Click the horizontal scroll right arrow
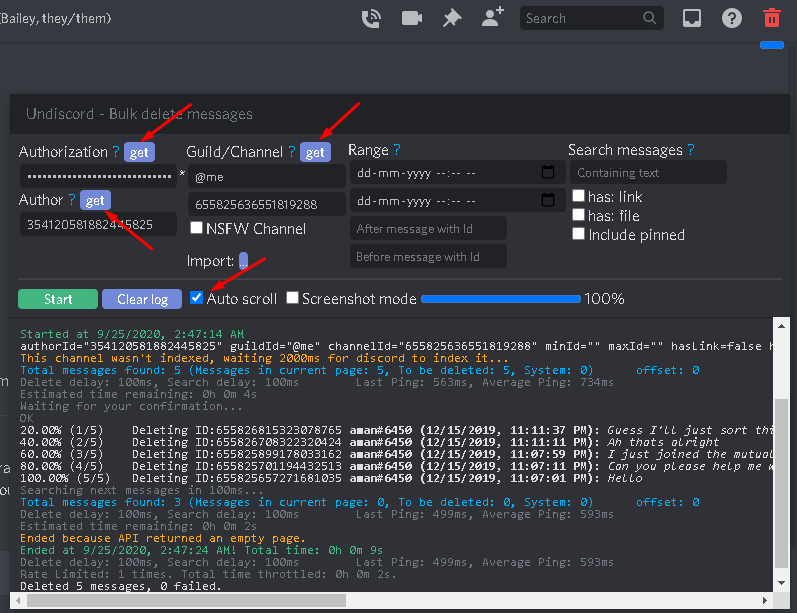 (x=765, y=600)
